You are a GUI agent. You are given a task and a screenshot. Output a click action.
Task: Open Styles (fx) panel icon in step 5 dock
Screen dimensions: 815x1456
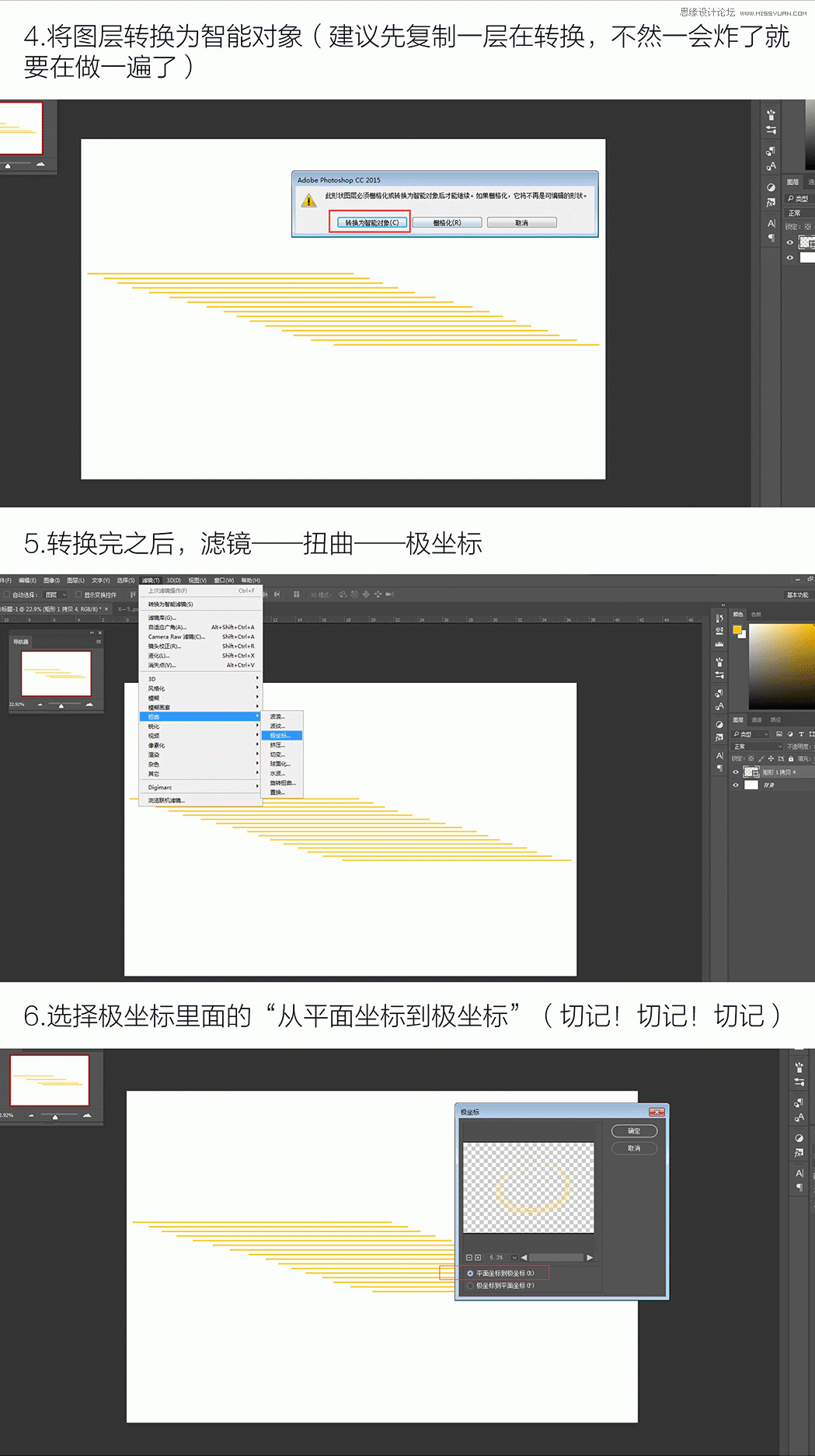click(x=719, y=737)
